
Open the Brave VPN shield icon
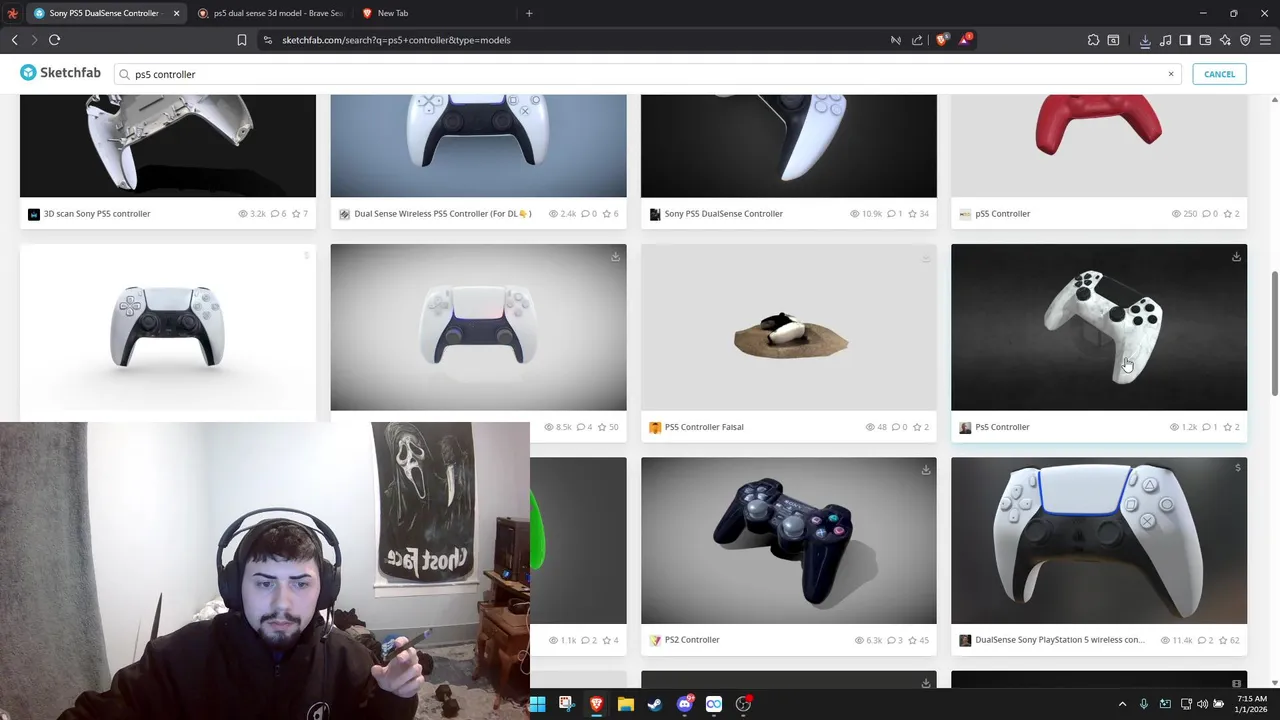tap(1245, 40)
